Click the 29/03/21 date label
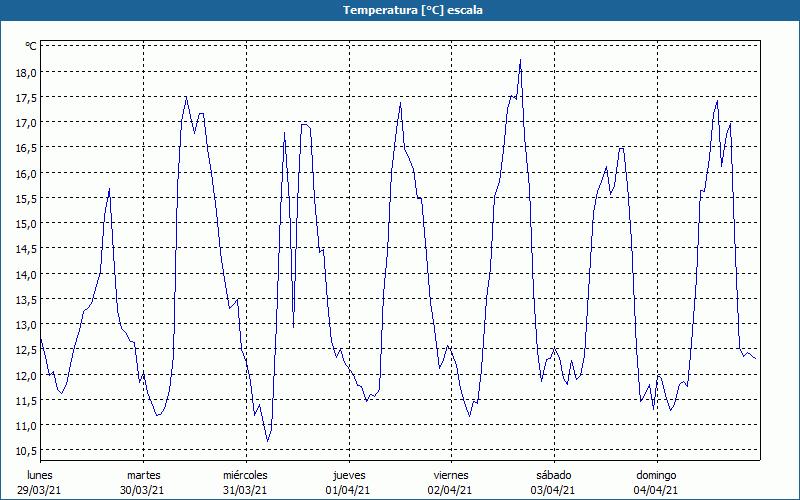This screenshot has width=800, height=500. point(39,490)
